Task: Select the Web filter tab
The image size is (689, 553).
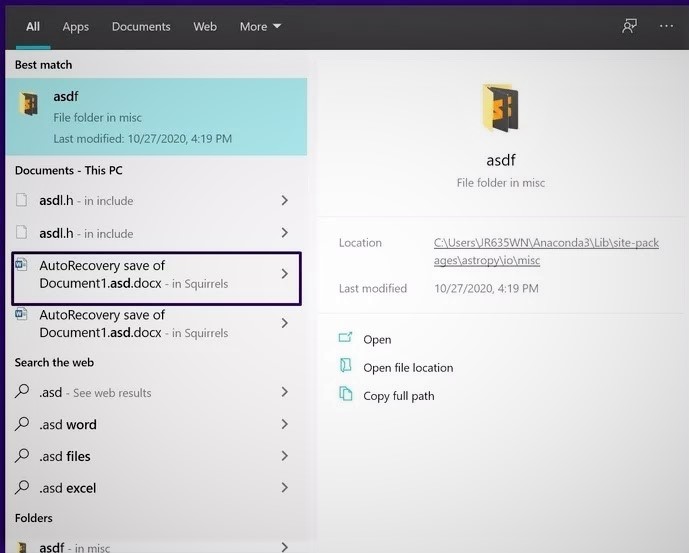Action: tap(205, 26)
